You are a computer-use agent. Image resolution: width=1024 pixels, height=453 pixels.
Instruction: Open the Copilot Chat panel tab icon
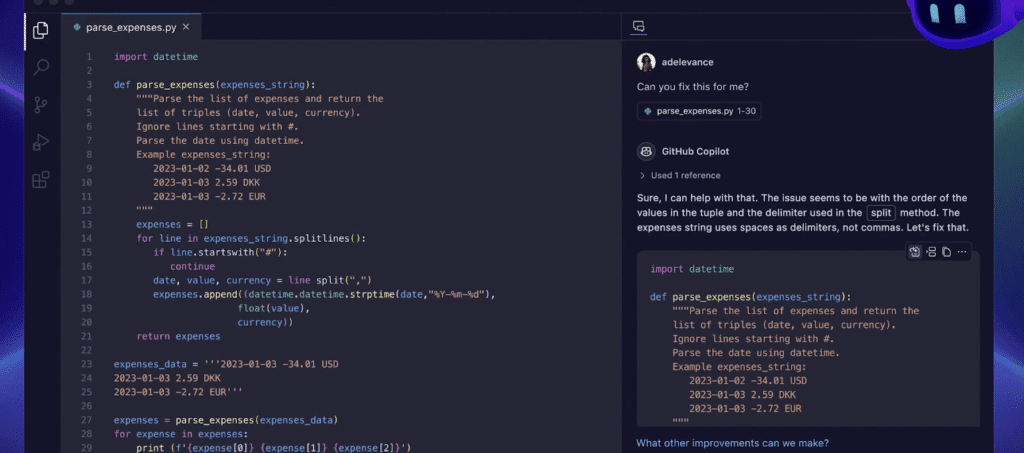(639, 27)
